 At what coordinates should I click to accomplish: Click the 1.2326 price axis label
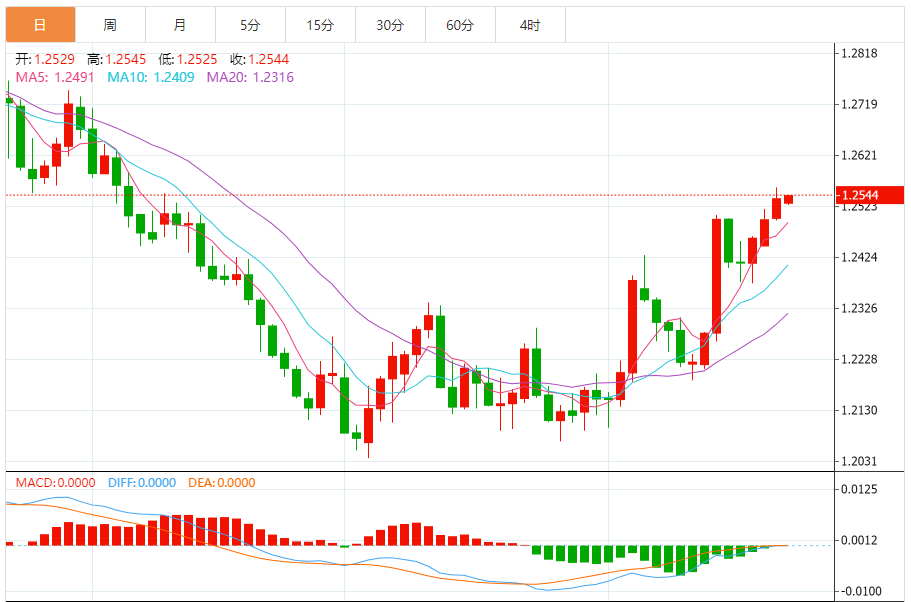coord(860,309)
